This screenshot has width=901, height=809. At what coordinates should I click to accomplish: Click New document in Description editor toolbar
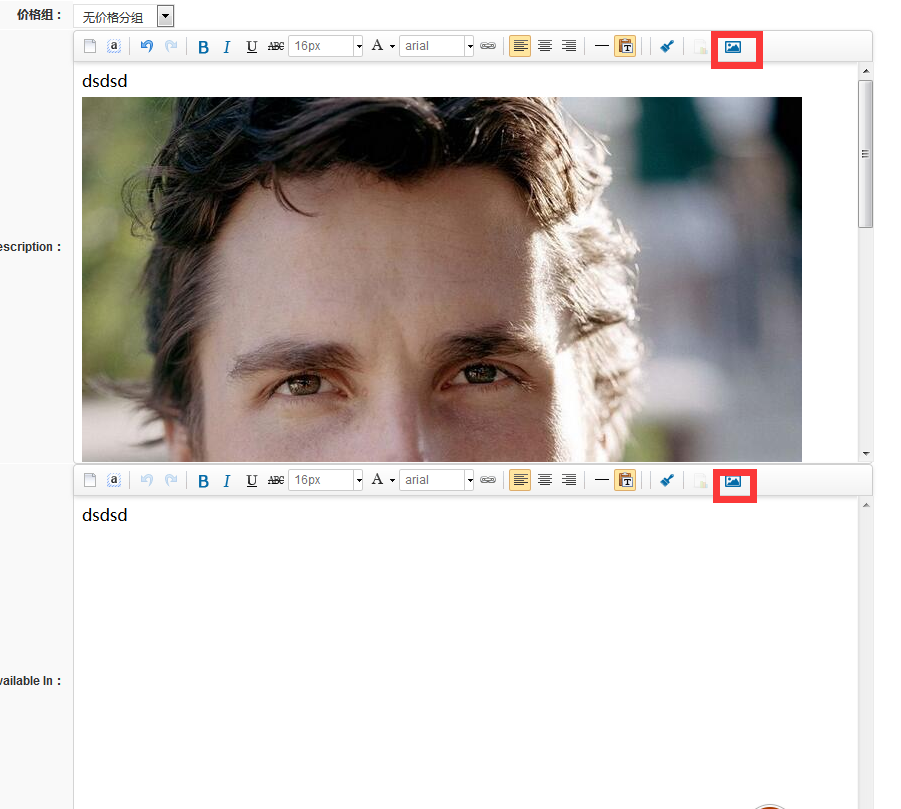click(x=90, y=46)
